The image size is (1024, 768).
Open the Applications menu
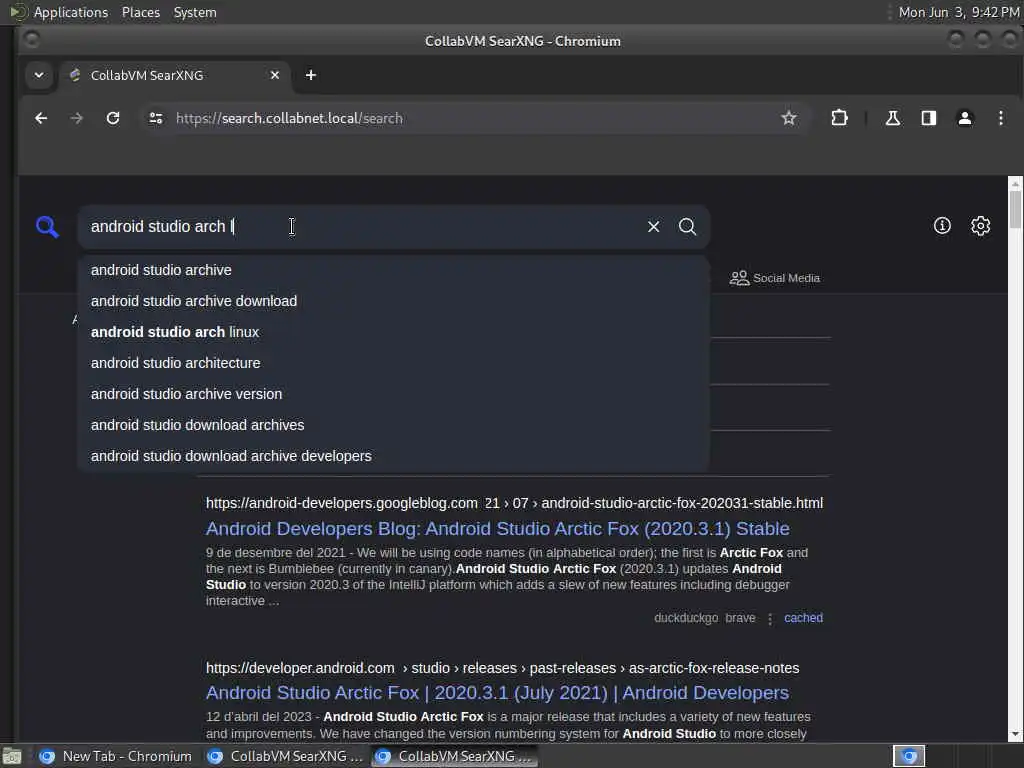pyautogui.click(x=59, y=12)
